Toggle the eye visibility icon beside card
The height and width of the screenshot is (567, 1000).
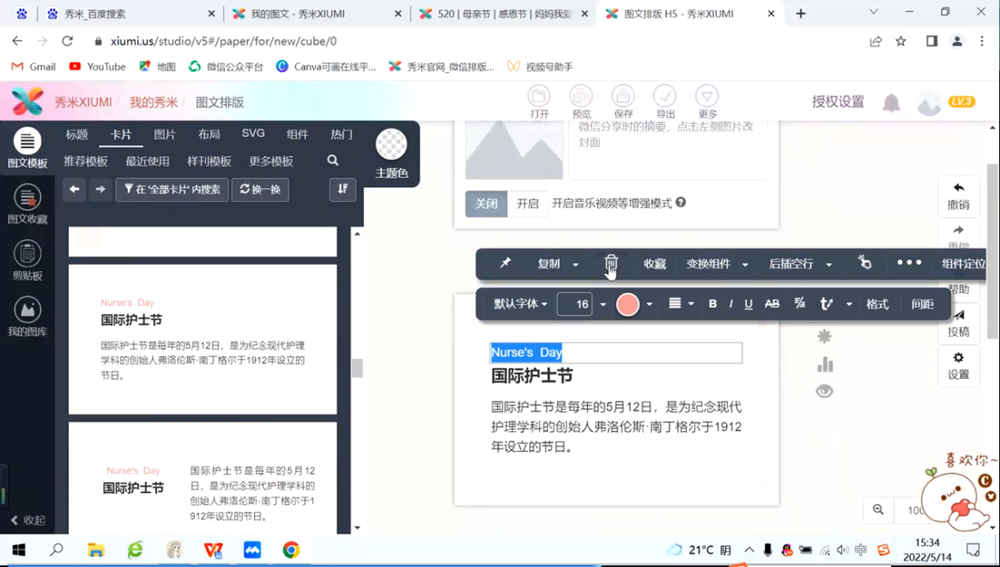825,392
